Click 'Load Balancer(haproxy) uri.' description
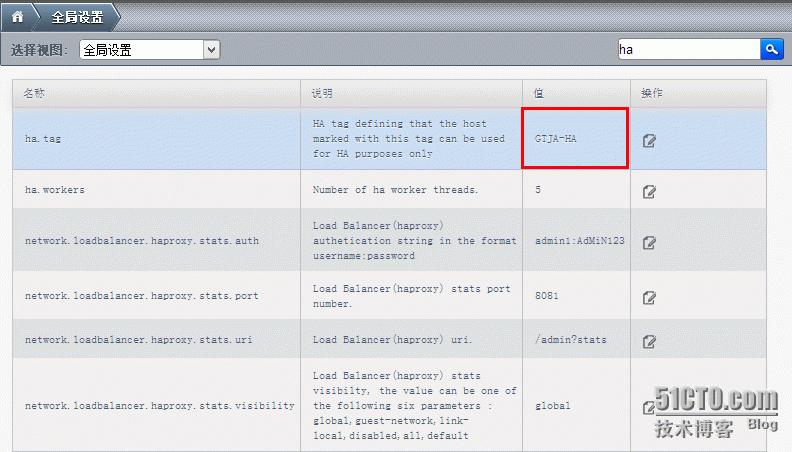 (x=392, y=340)
